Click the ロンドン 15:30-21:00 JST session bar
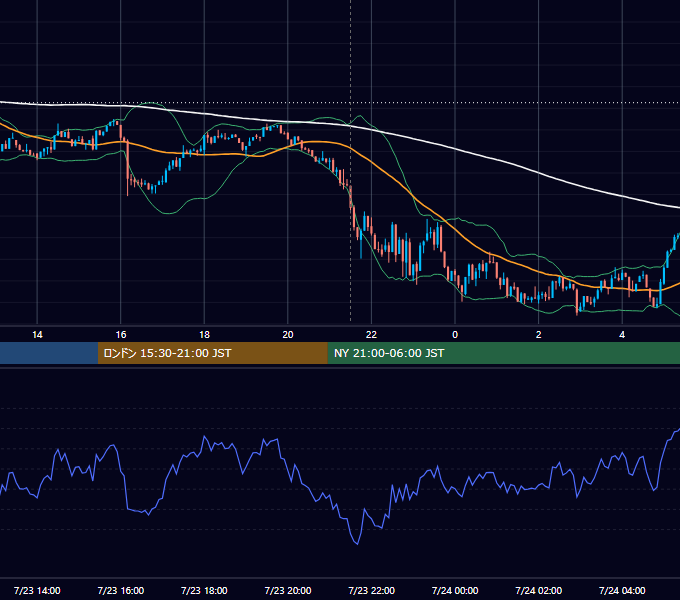 coord(212,353)
